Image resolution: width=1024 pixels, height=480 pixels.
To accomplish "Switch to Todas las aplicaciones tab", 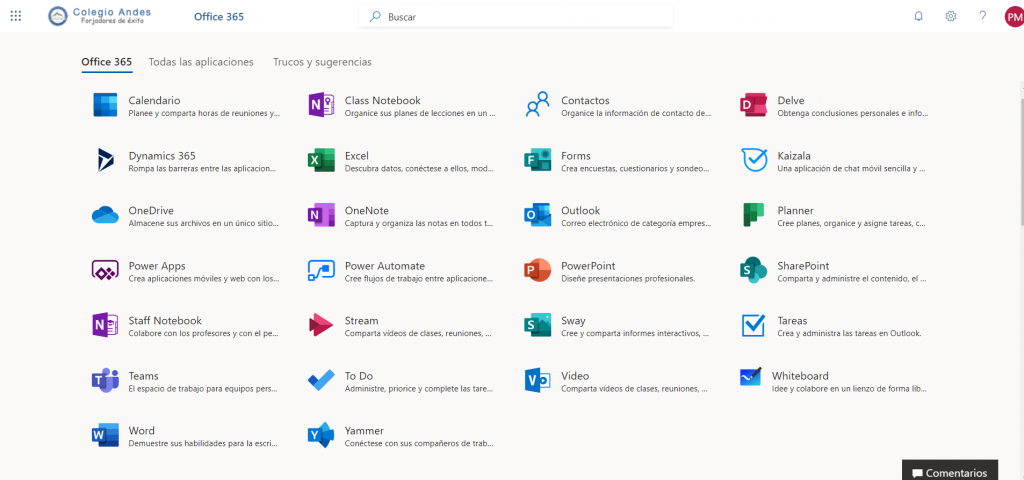I will pyautogui.click(x=201, y=62).
